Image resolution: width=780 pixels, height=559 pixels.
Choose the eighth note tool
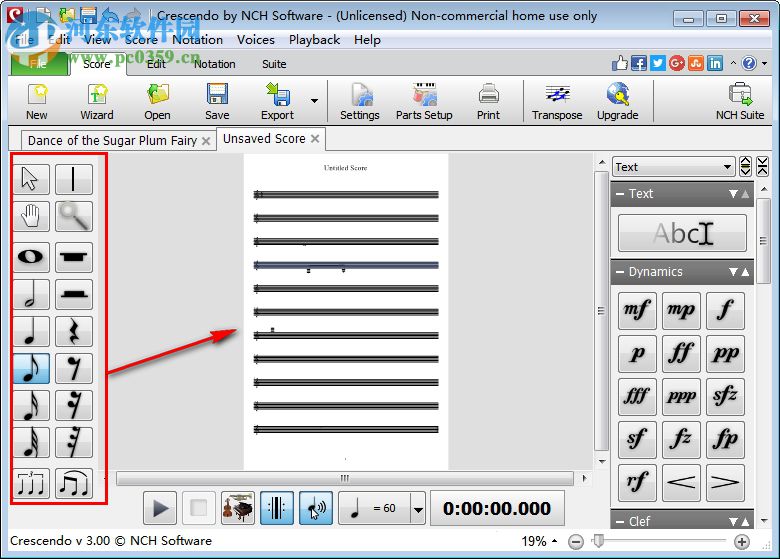pos(31,369)
